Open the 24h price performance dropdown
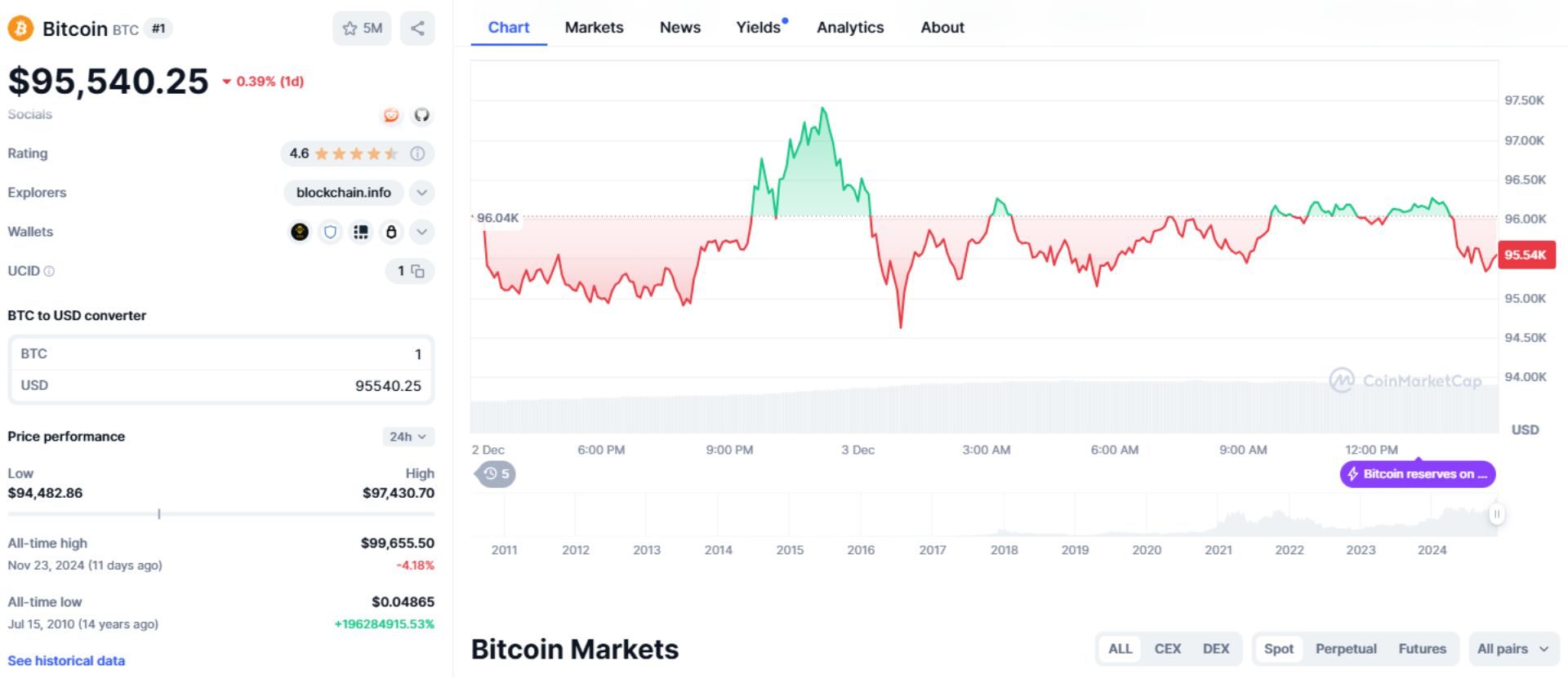This screenshot has width=1568, height=679. click(x=408, y=437)
